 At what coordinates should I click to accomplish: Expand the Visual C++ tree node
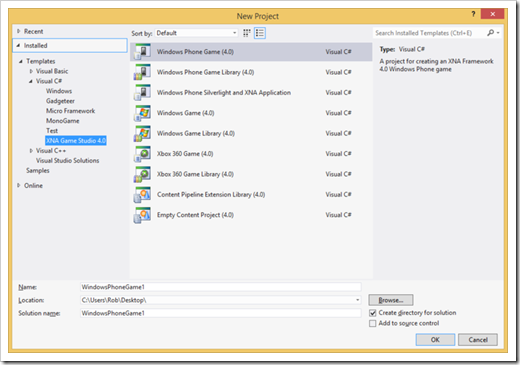[31, 151]
